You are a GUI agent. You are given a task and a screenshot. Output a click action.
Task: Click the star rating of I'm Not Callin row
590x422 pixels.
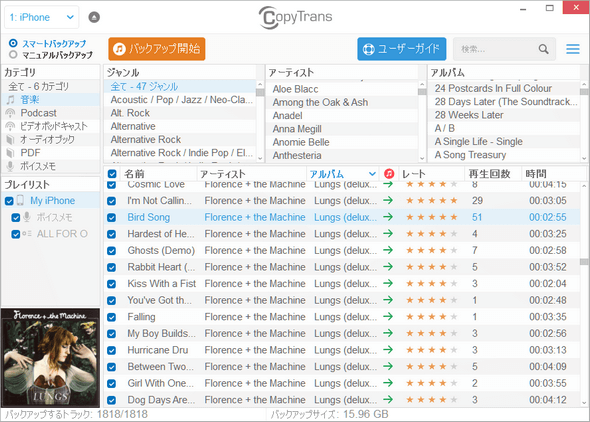[432, 200]
